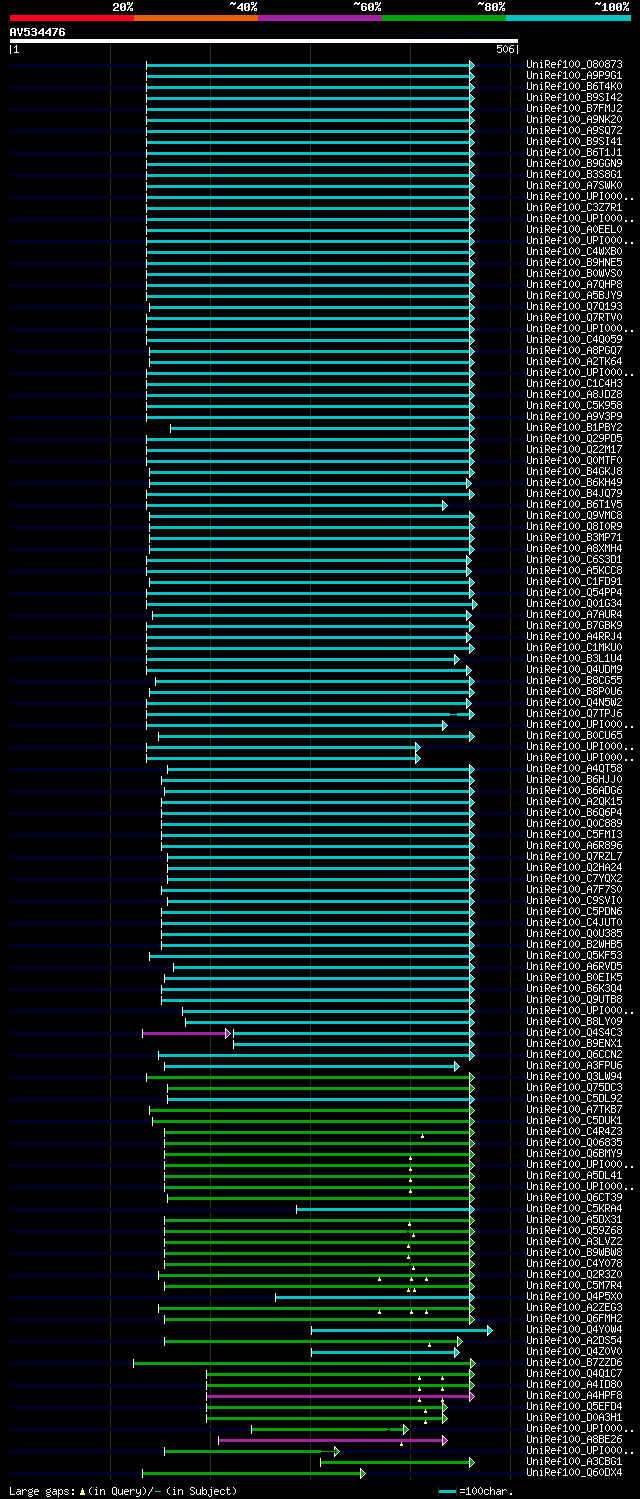Select label UniRef100_A7QHP8

tap(574, 285)
